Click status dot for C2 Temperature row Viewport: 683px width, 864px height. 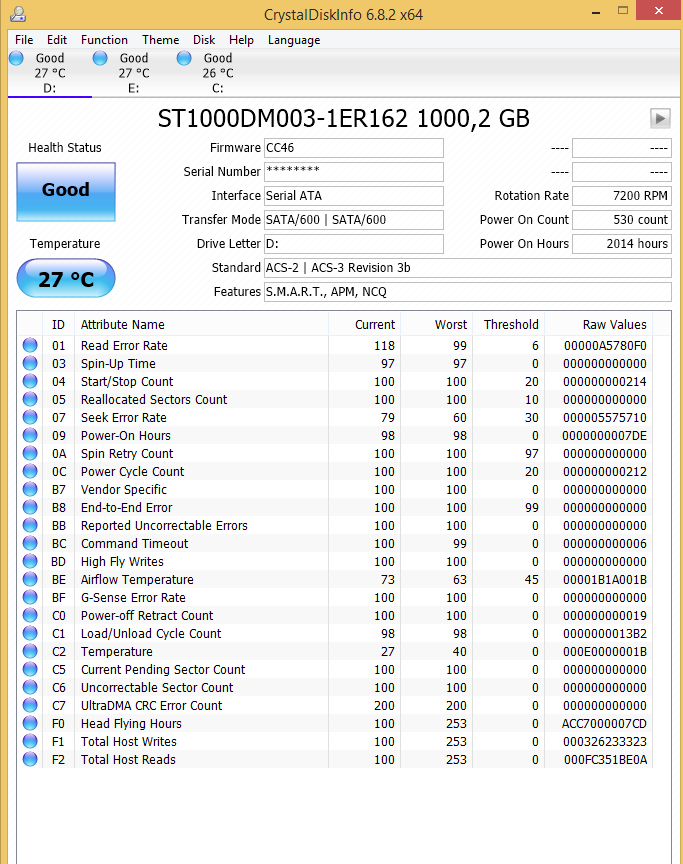point(30,651)
